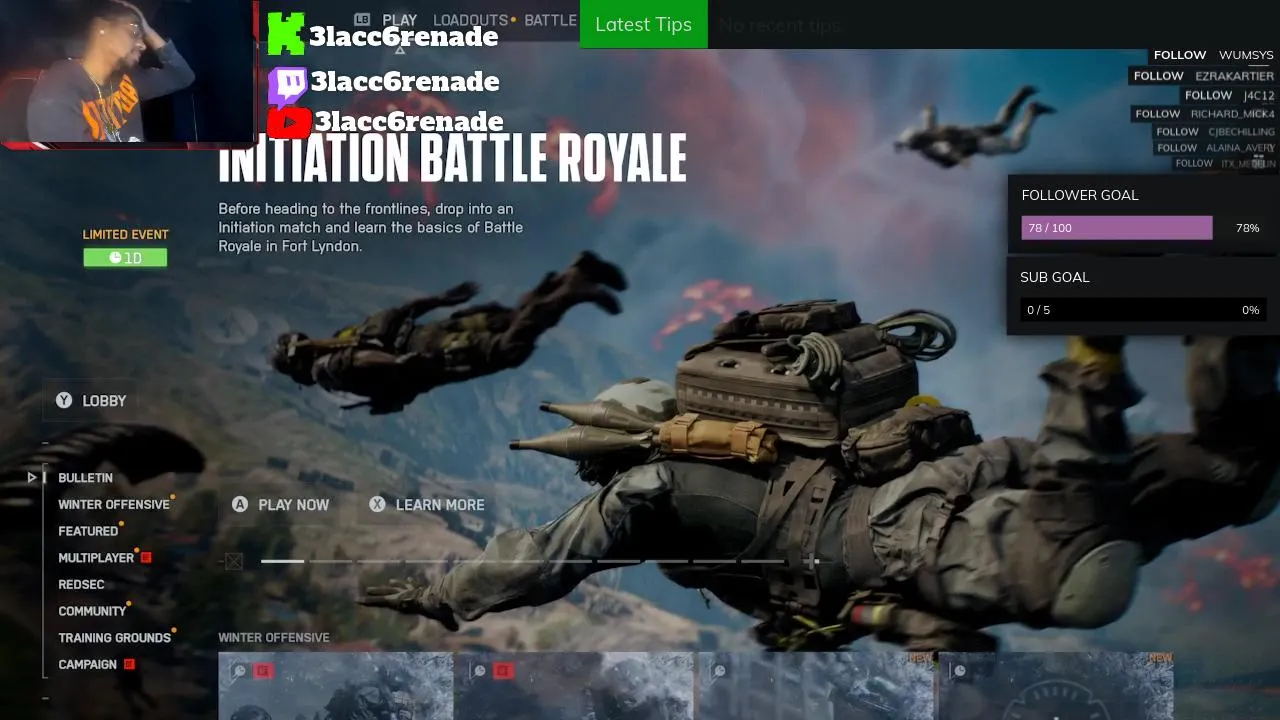
Task: Click the red badge icon next to Campaign
Action: (x=129, y=664)
